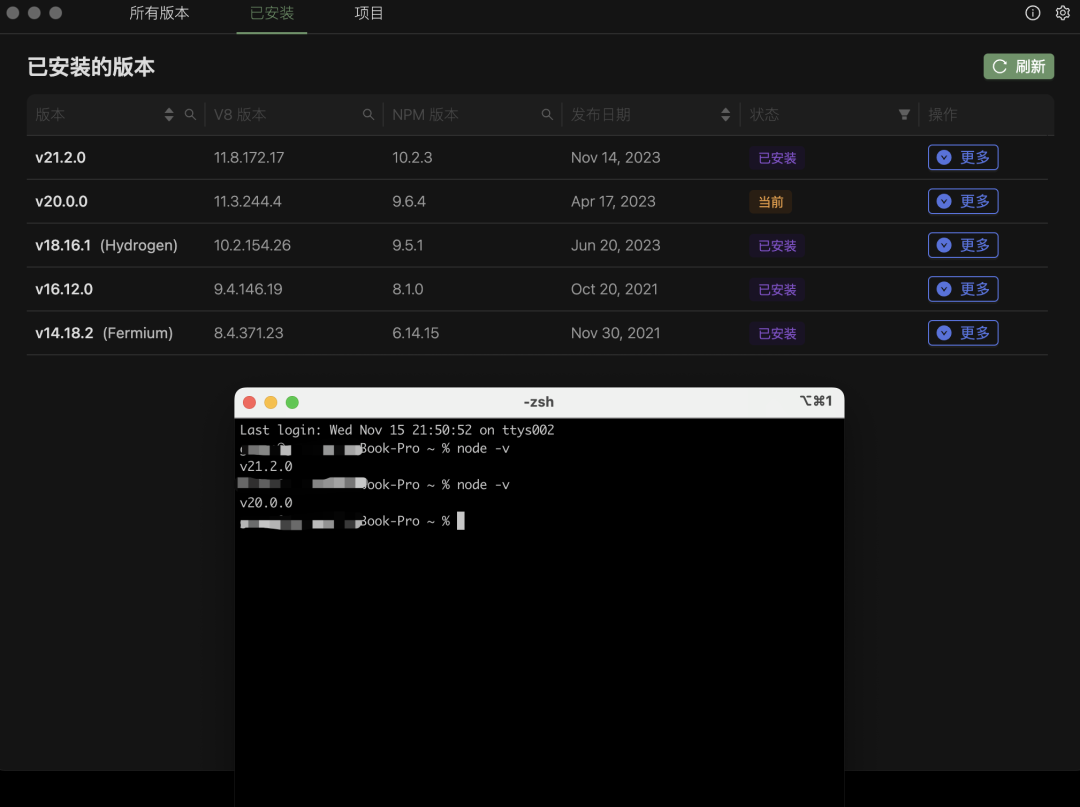1080x807 pixels.
Task: Click search icon in NPM 版本 column
Action: pyautogui.click(x=547, y=115)
